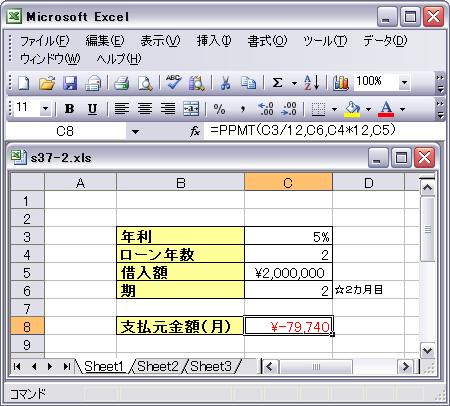Select cell C5 with ¥2,000,000

pos(288,273)
